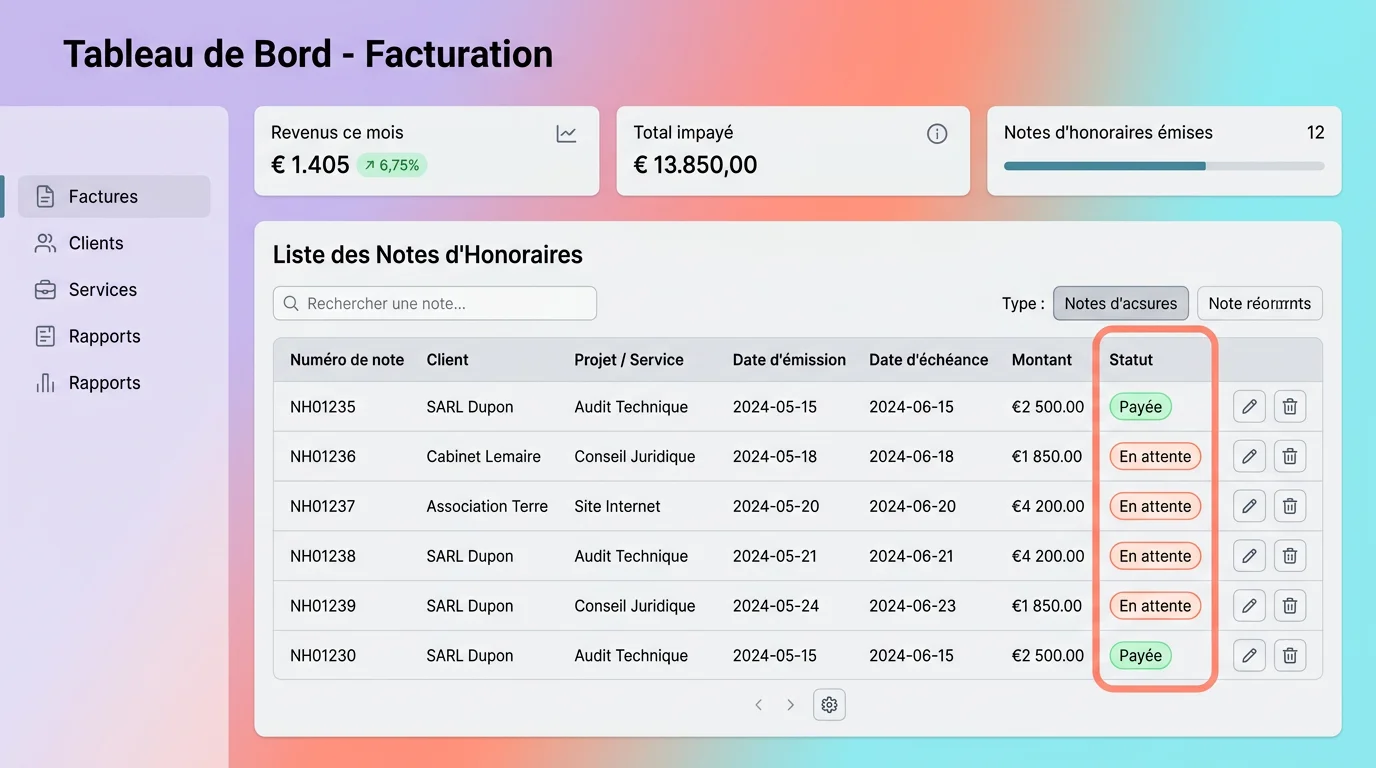The height and width of the screenshot is (768, 1376).
Task: Open the Payée status on the NH01230 row
Action: 1139,655
